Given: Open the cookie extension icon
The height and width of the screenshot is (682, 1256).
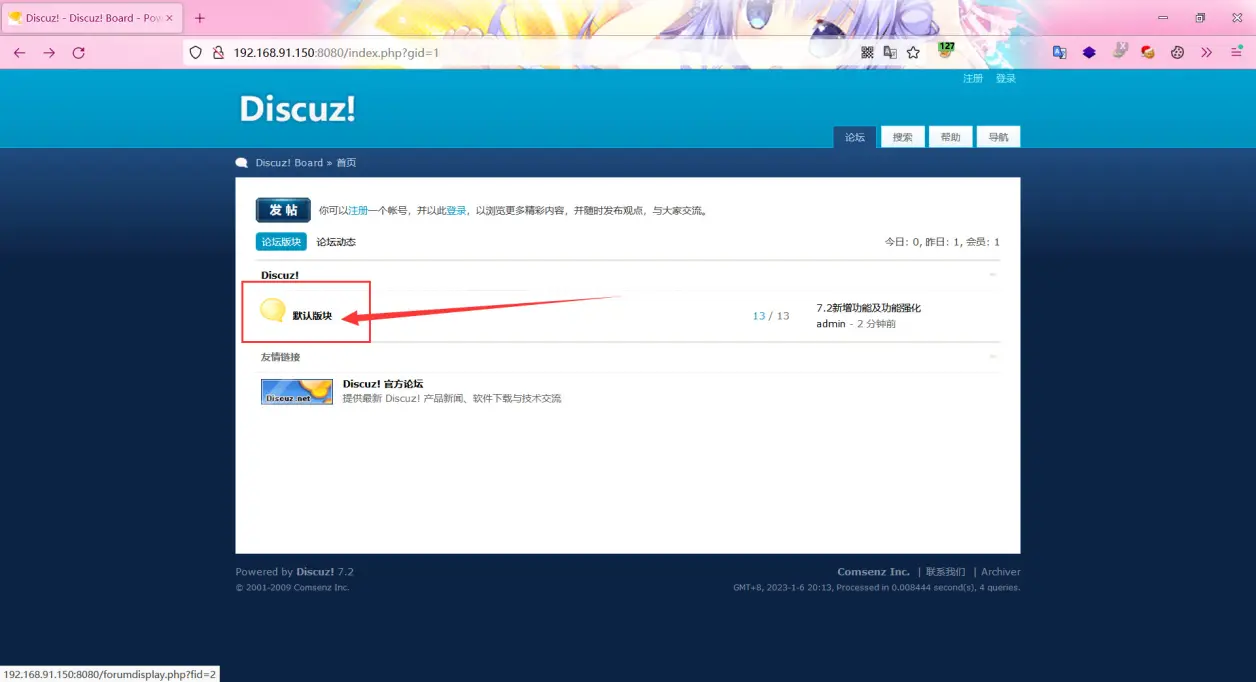Looking at the screenshot, I should tap(1178, 53).
